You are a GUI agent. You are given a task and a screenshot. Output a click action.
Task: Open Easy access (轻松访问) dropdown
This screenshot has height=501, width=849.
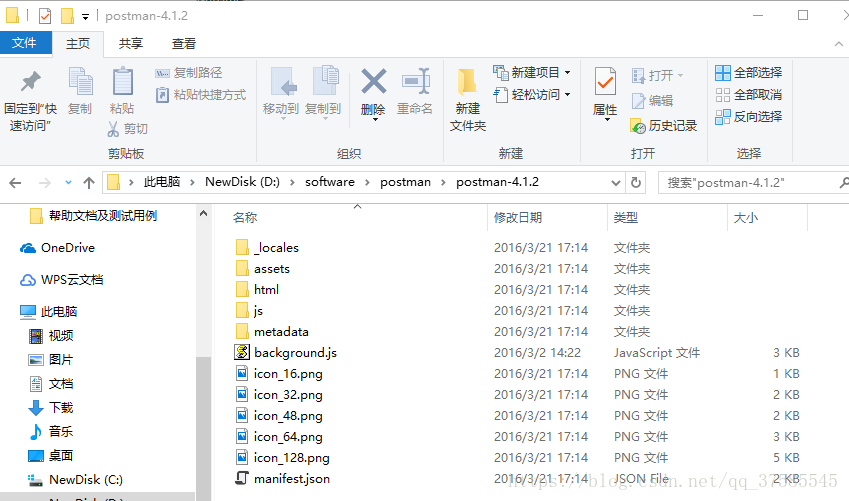(x=532, y=94)
